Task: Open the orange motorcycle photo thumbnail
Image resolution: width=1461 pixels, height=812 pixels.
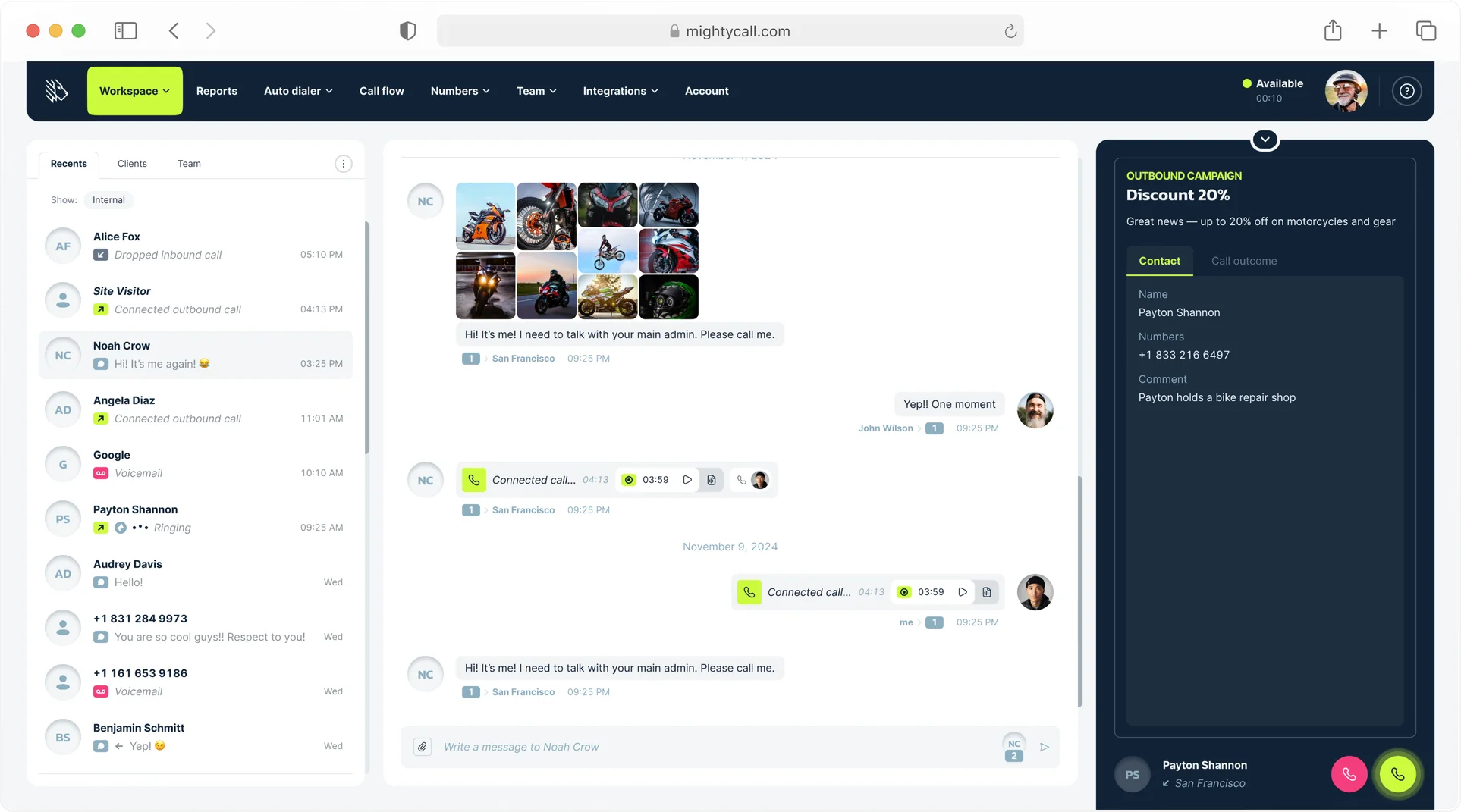Action: click(485, 216)
